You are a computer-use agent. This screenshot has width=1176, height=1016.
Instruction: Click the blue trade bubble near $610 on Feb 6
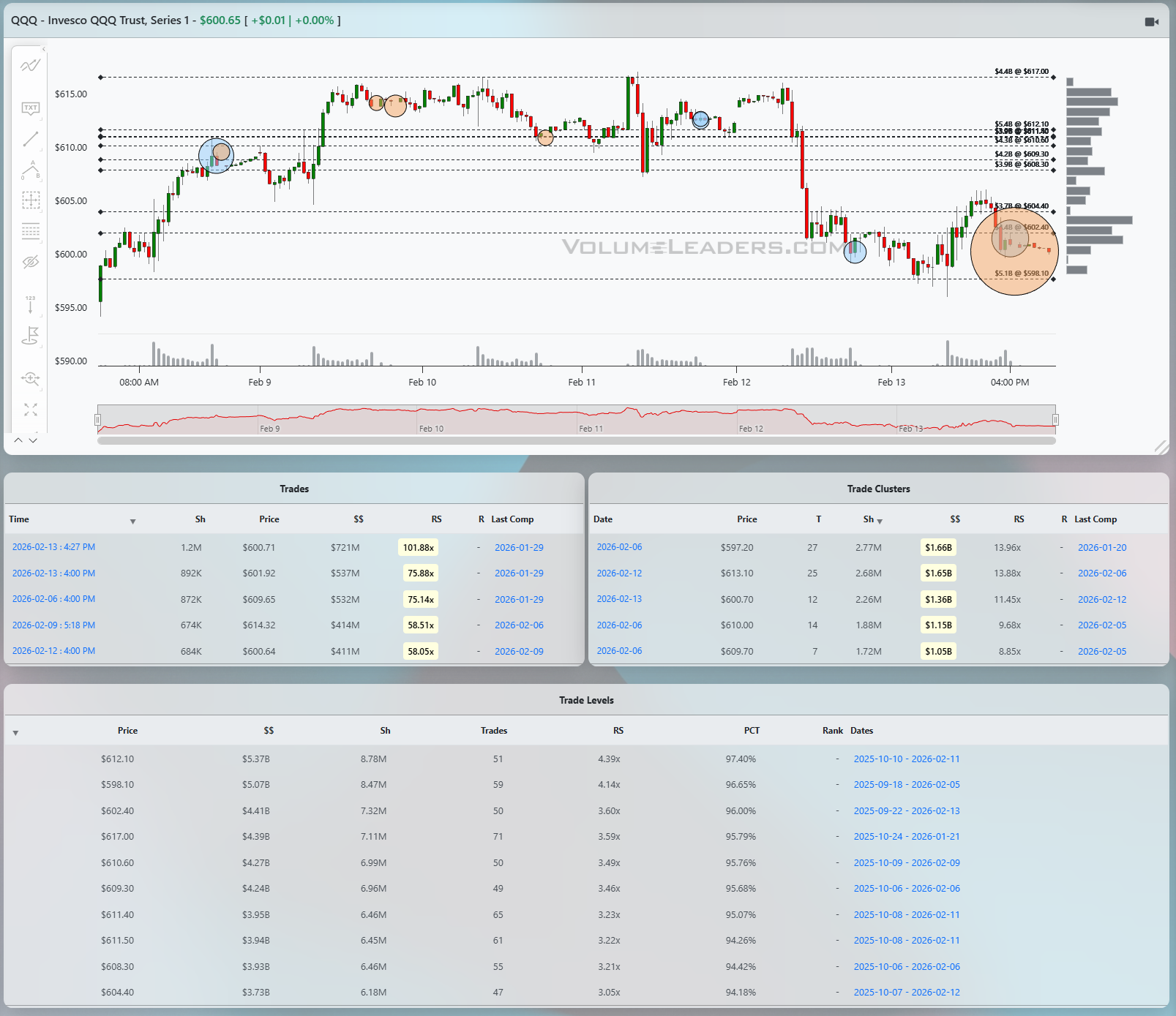tap(216, 156)
